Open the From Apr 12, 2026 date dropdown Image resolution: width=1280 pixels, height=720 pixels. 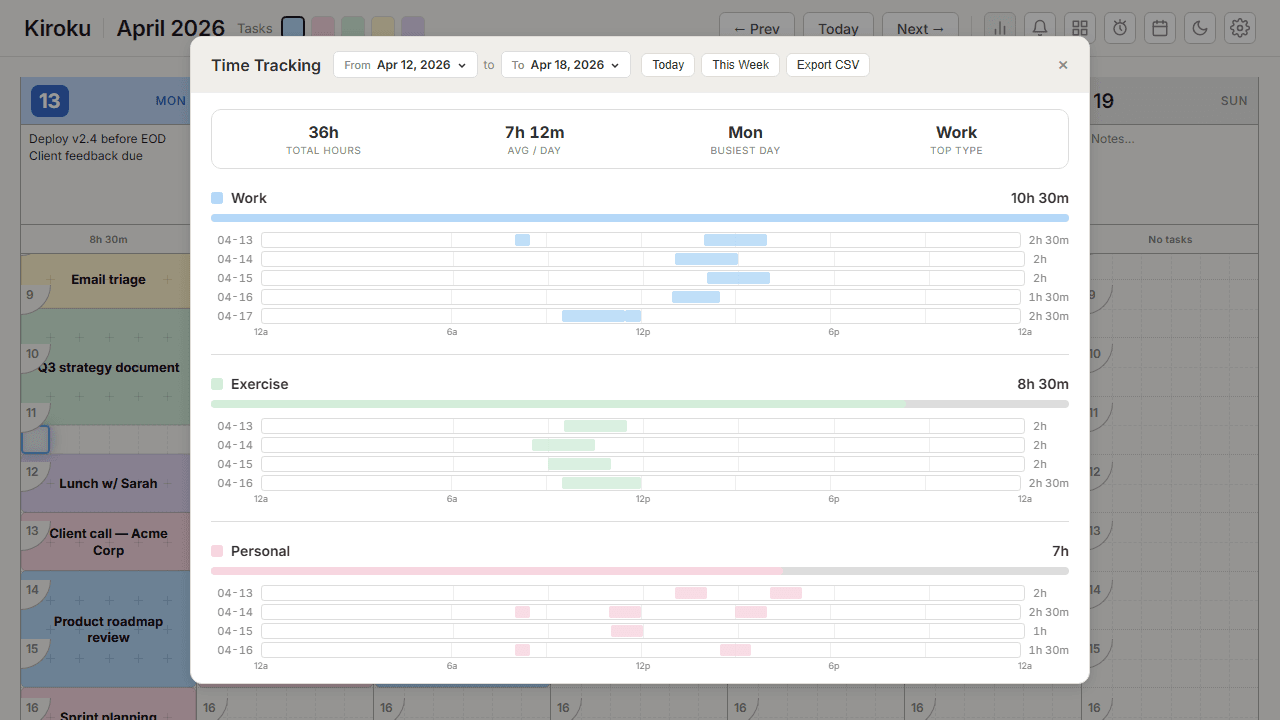(405, 64)
